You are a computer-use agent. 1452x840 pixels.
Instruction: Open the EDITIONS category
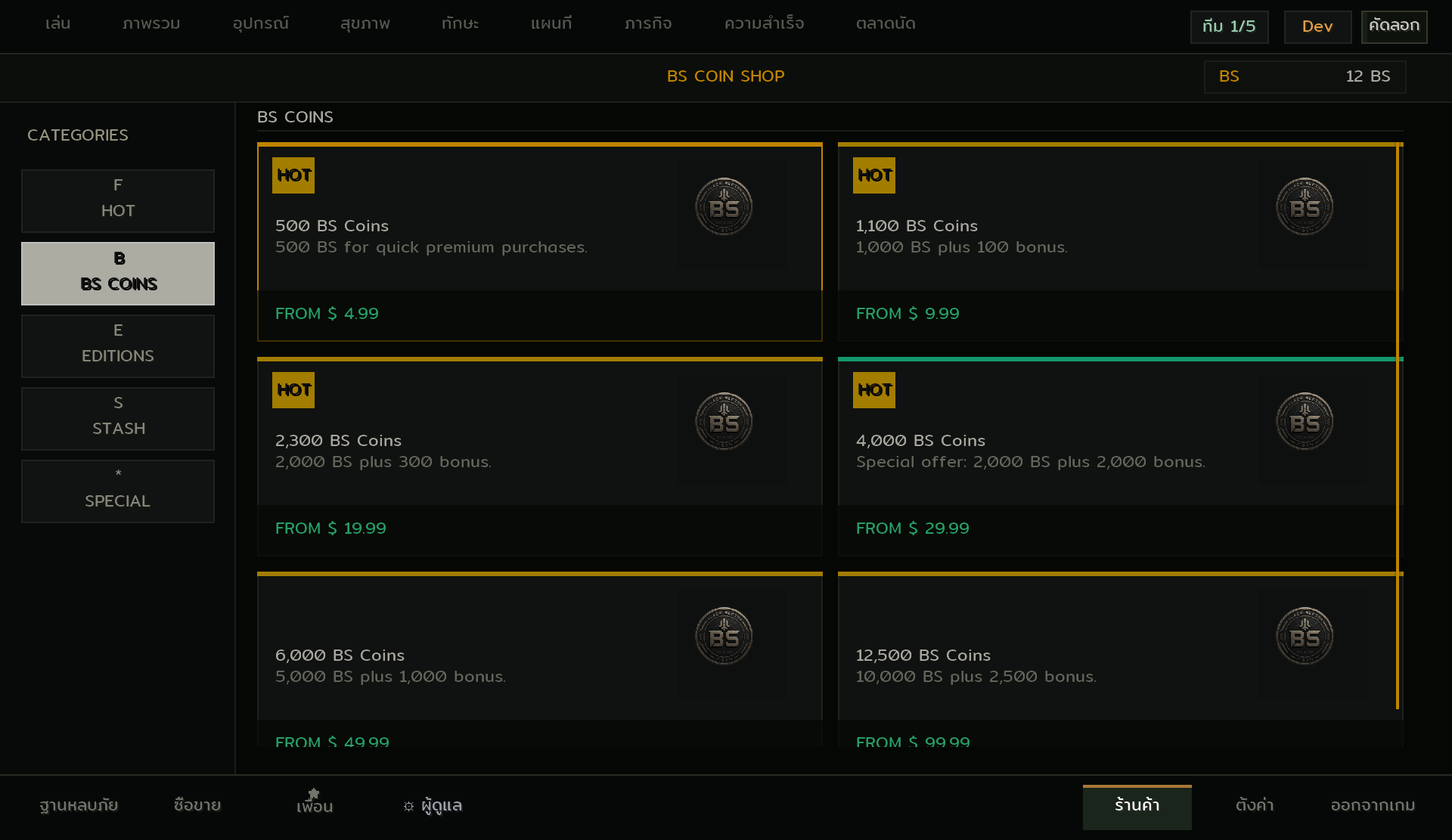[118, 346]
